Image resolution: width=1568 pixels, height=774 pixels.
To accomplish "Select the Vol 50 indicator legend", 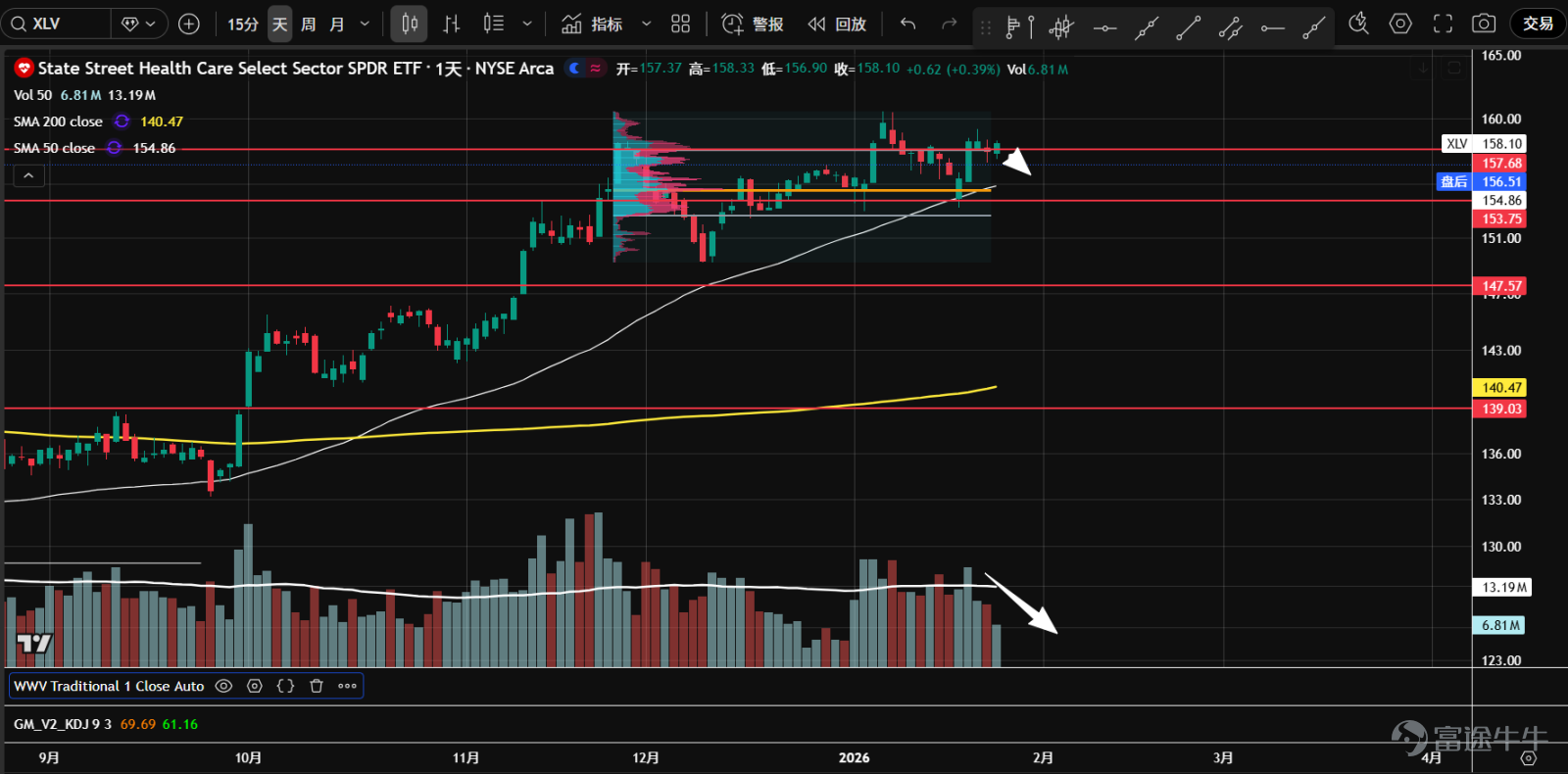I will (x=32, y=95).
